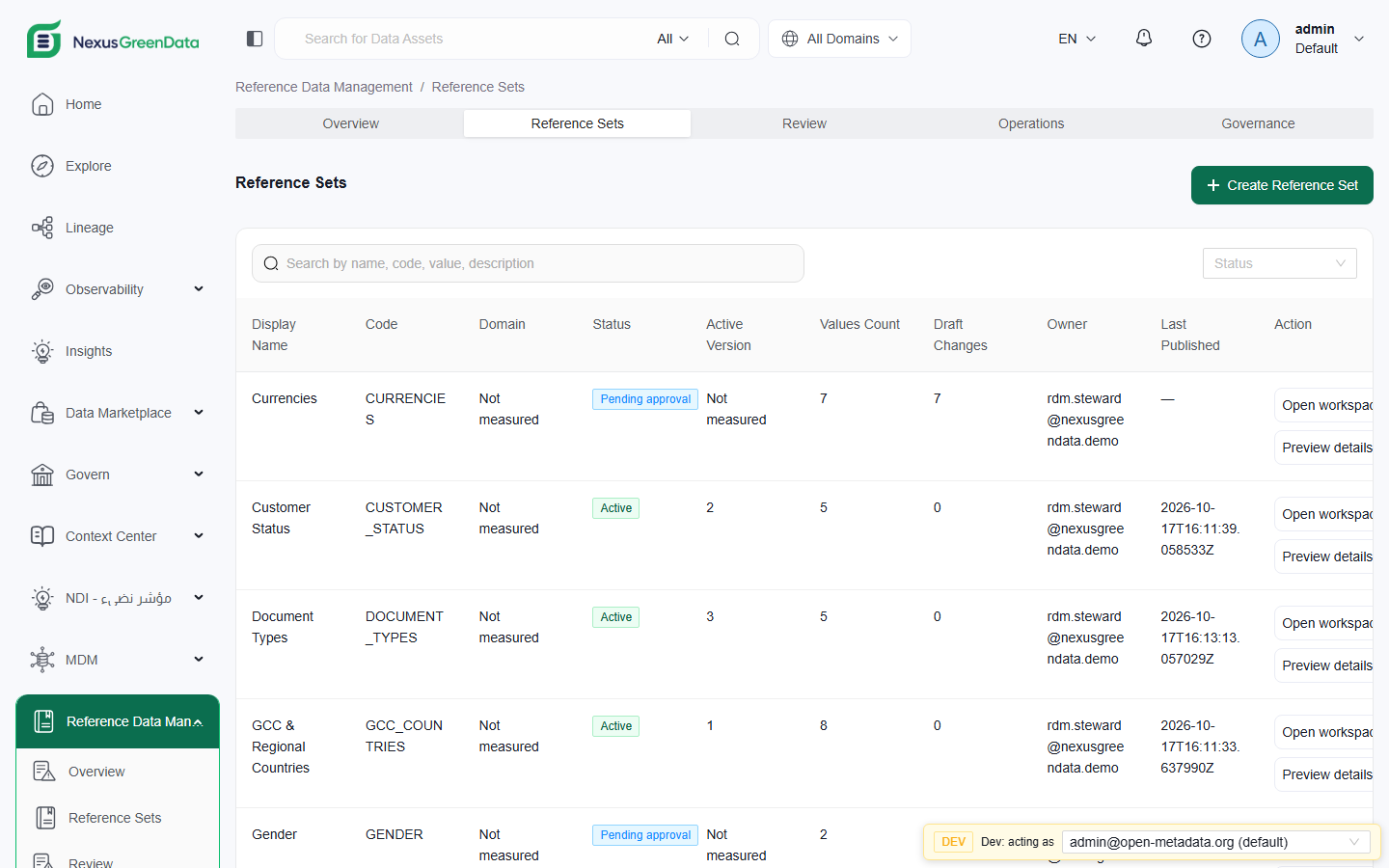The height and width of the screenshot is (868, 1389).
Task: Click the MDM icon in the sidebar
Action: click(x=42, y=660)
